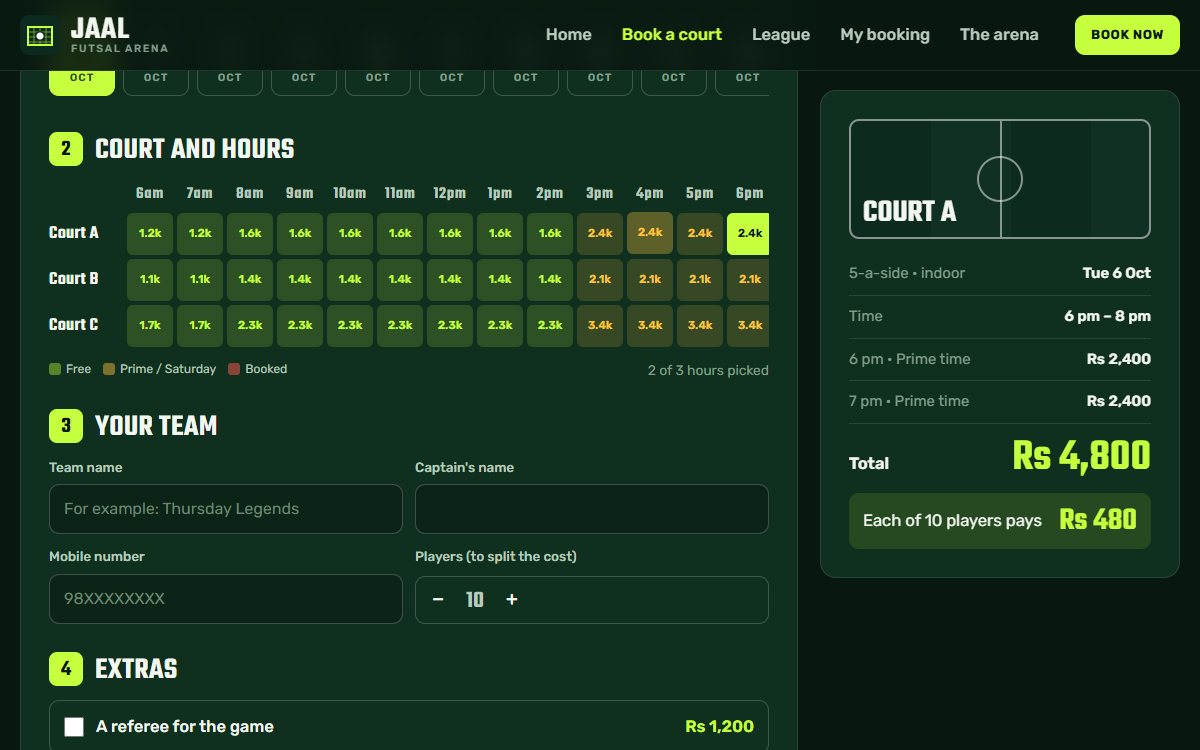Image resolution: width=1200 pixels, height=750 pixels.
Task: Go to the Home page
Action: tap(569, 35)
